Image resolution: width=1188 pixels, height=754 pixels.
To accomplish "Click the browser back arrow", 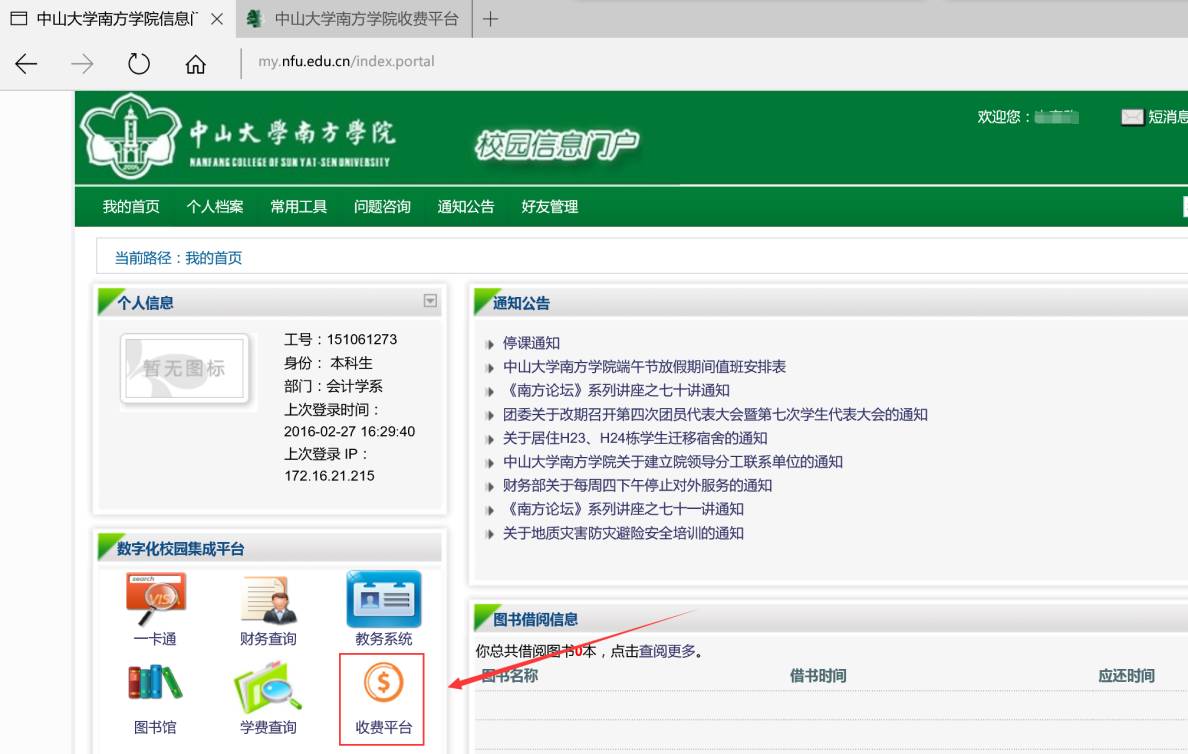I will coord(26,64).
